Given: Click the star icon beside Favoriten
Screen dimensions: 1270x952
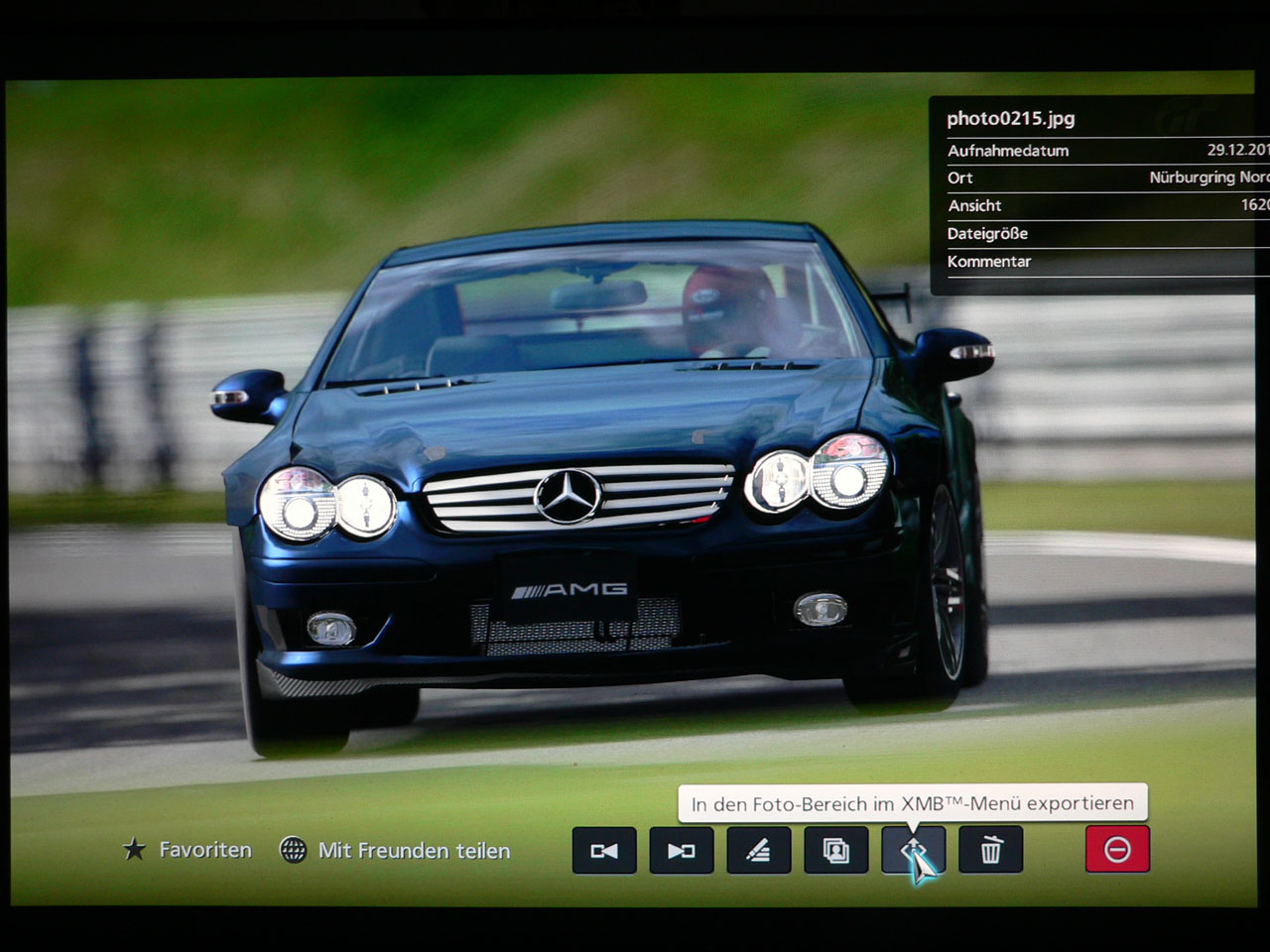Looking at the screenshot, I should (x=134, y=850).
